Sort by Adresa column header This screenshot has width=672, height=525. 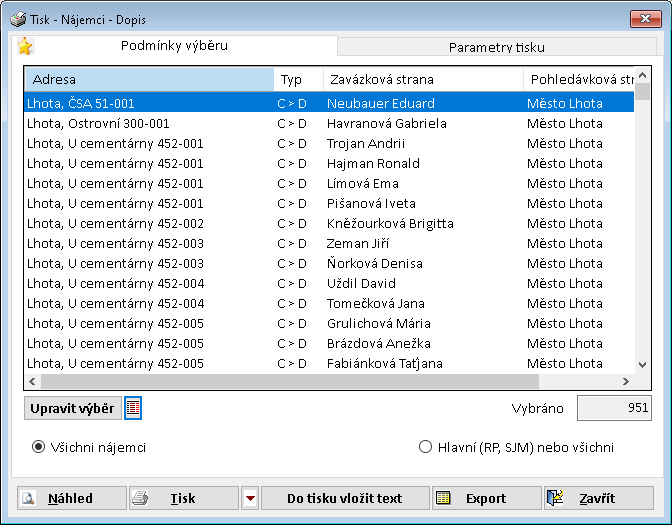click(148, 79)
